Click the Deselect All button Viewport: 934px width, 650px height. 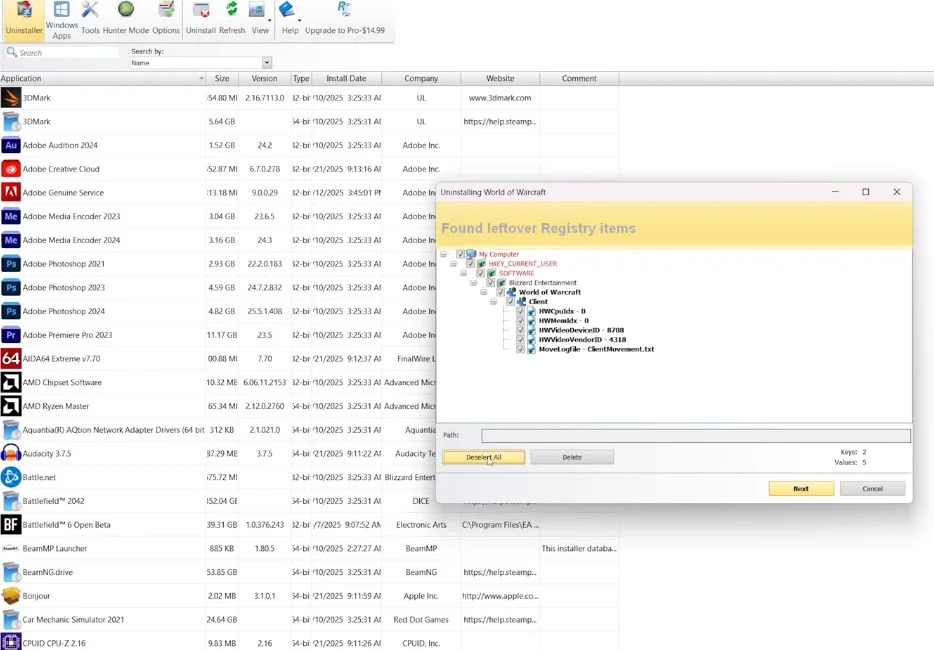(x=484, y=457)
